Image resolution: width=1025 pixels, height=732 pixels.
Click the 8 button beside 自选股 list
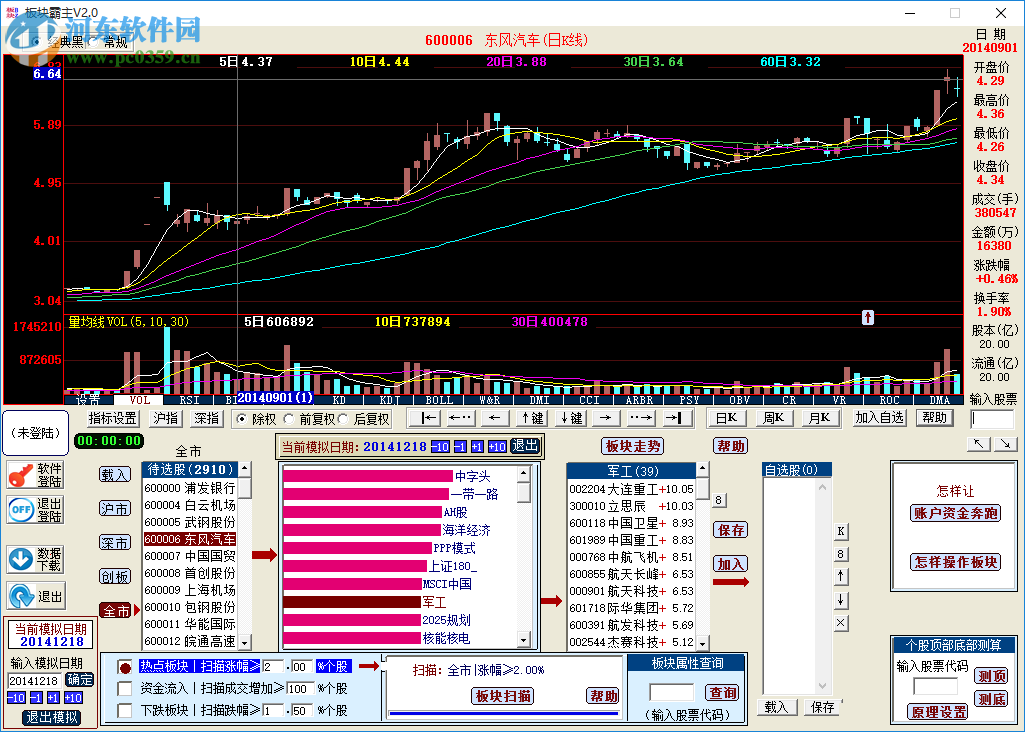pyautogui.click(x=841, y=554)
